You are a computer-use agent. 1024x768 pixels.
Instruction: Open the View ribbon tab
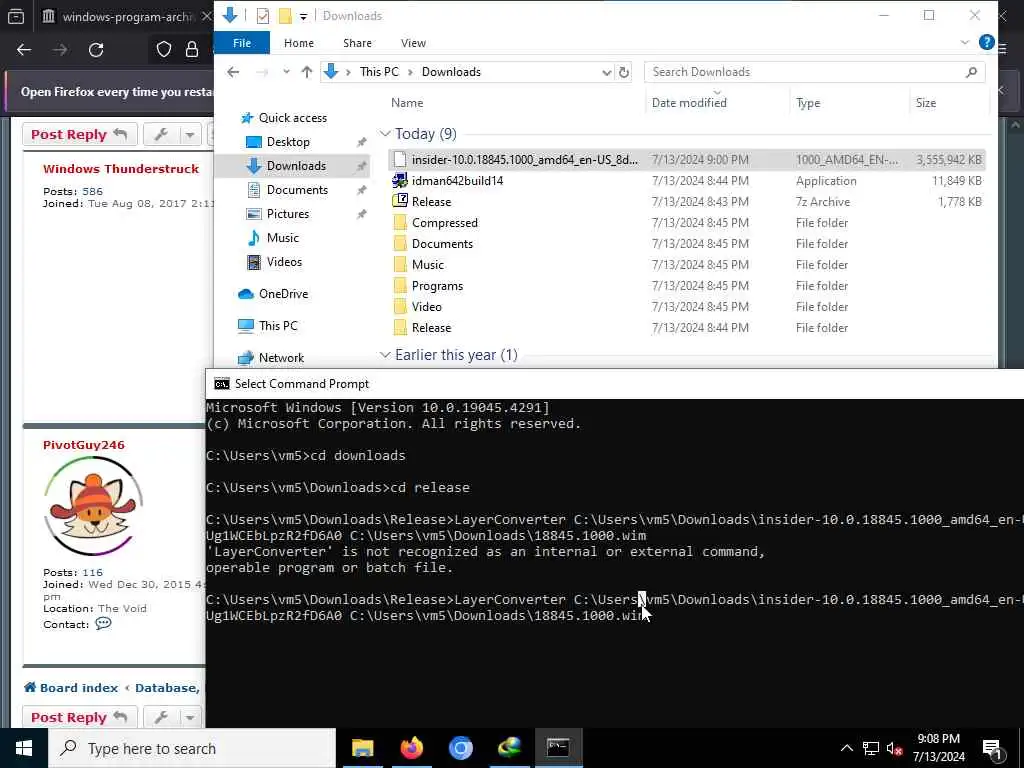coord(413,43)
